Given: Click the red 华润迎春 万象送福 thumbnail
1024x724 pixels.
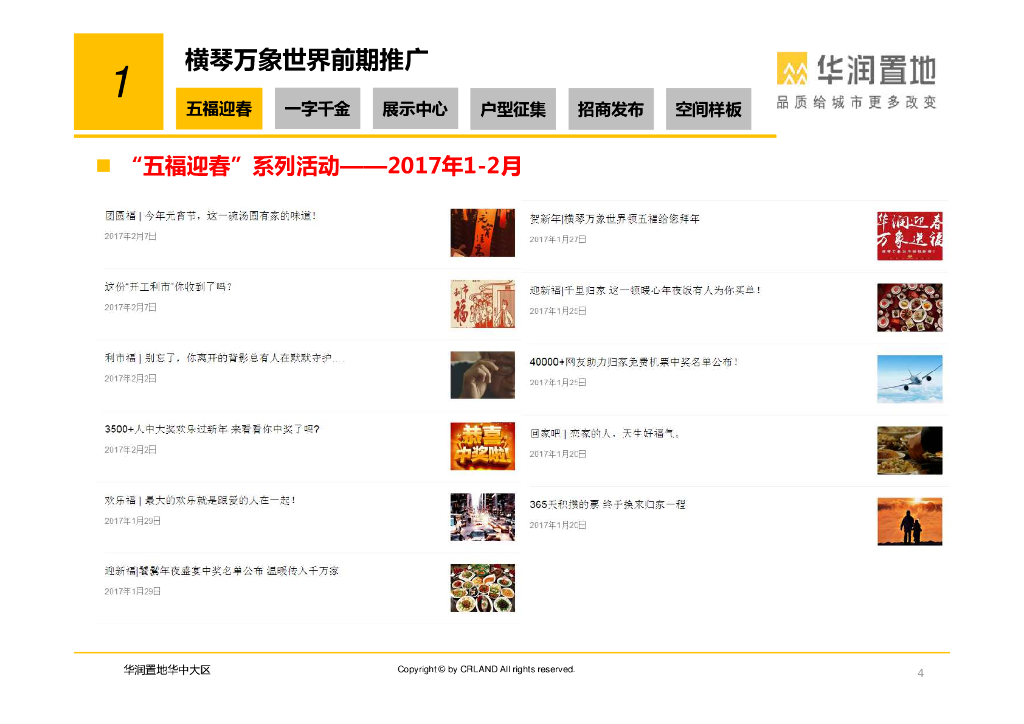Looking at the screenshot, I should [x=910, y=236].
